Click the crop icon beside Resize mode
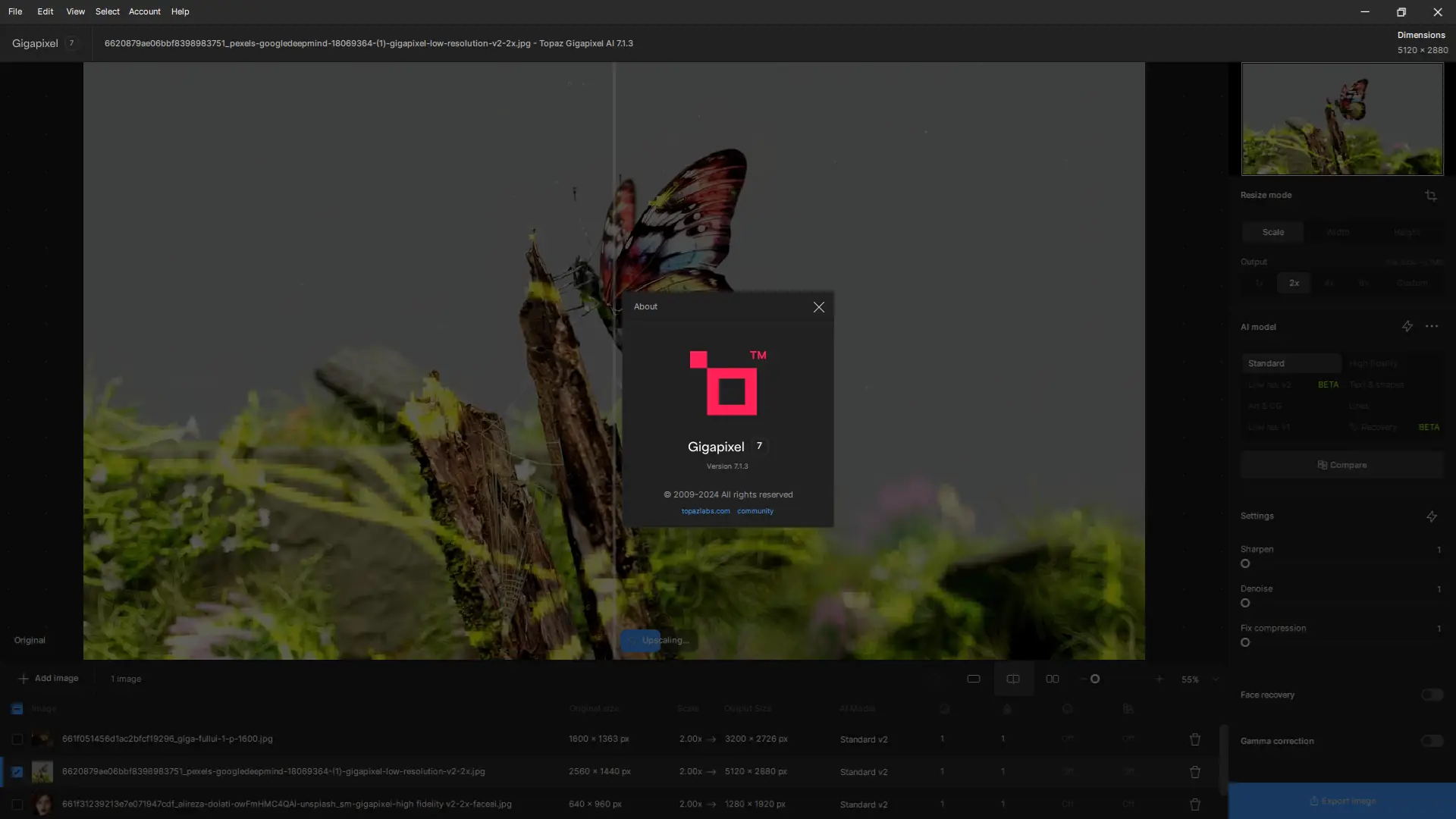The image size is (1456, 819). 1430,196
